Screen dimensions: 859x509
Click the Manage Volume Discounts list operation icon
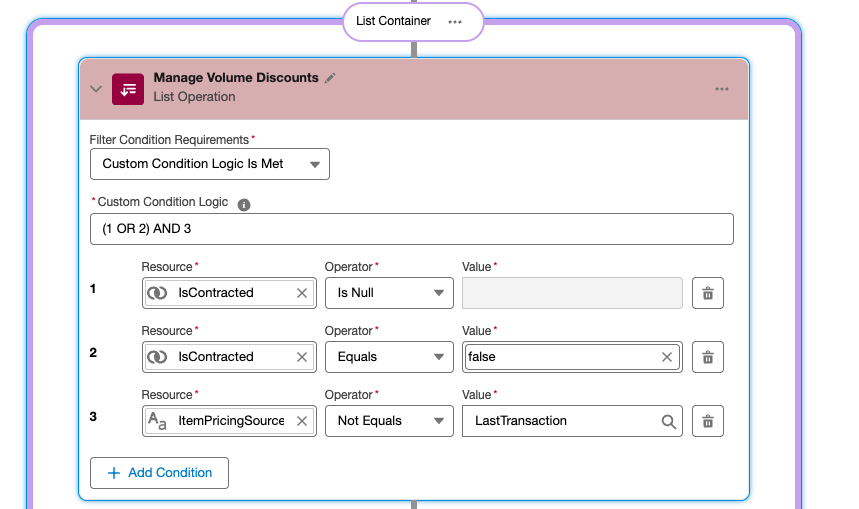pyautogui.click(x=128, y=88)
